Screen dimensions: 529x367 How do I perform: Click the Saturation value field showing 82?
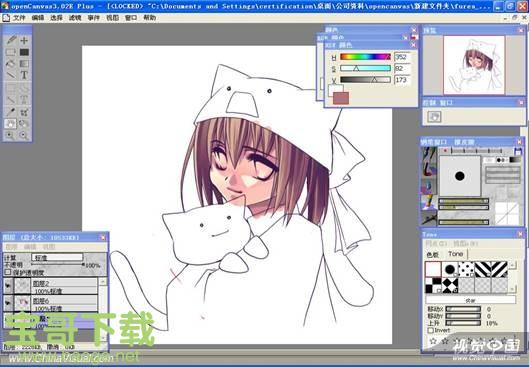tap(402, 68)
